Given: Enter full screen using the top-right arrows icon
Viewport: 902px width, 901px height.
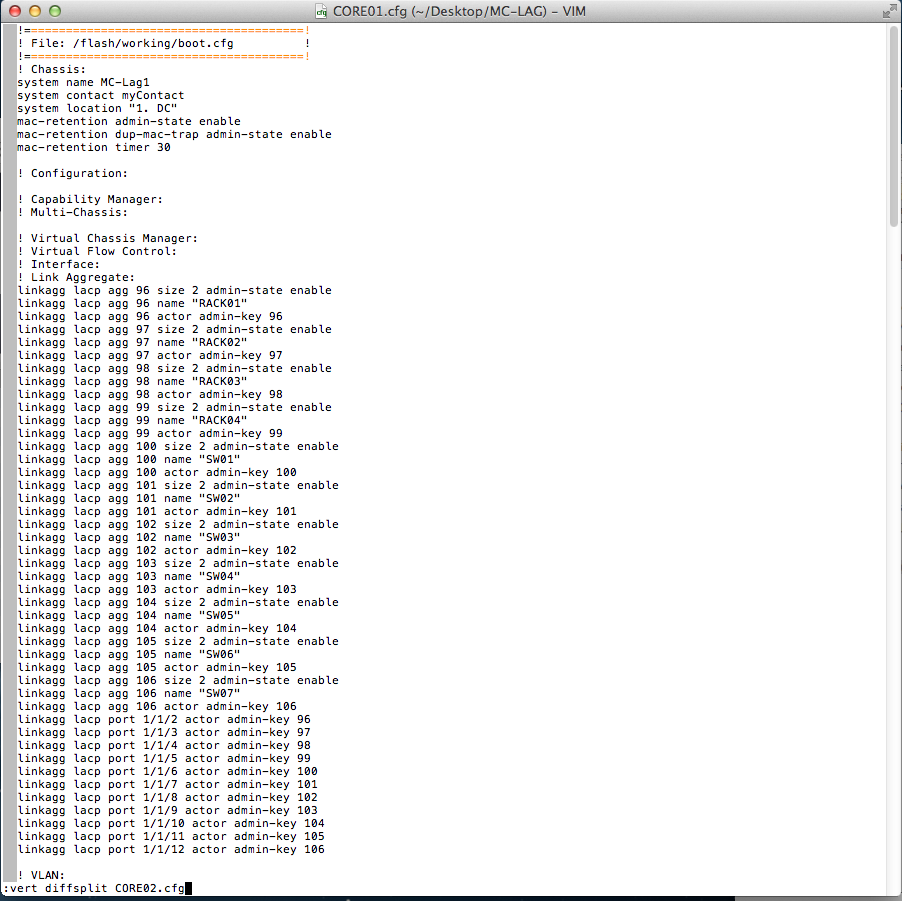Looking at the screenshot, I should (889, 11).
